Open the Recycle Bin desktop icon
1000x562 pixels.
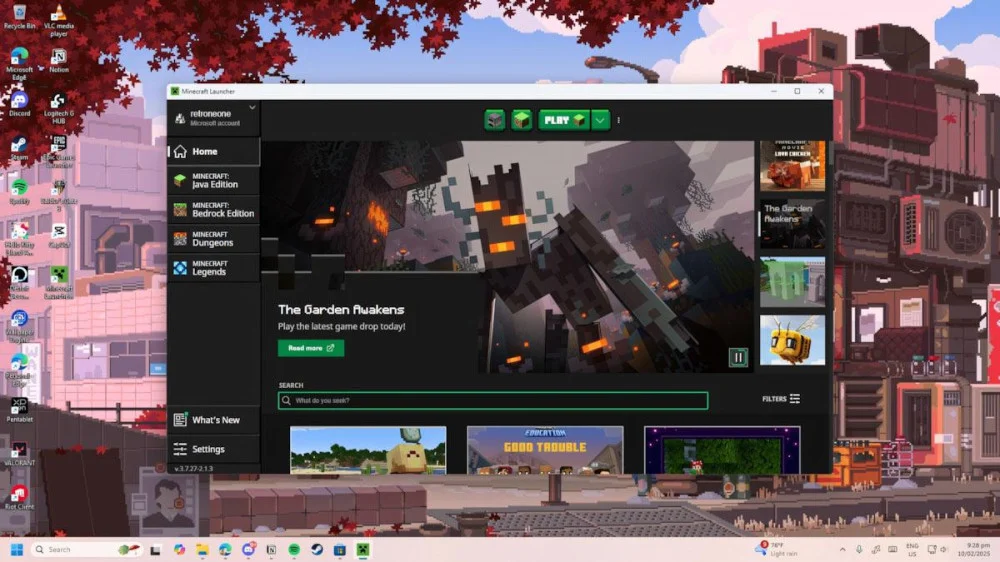pyautogui.click(x=19, y=17)
